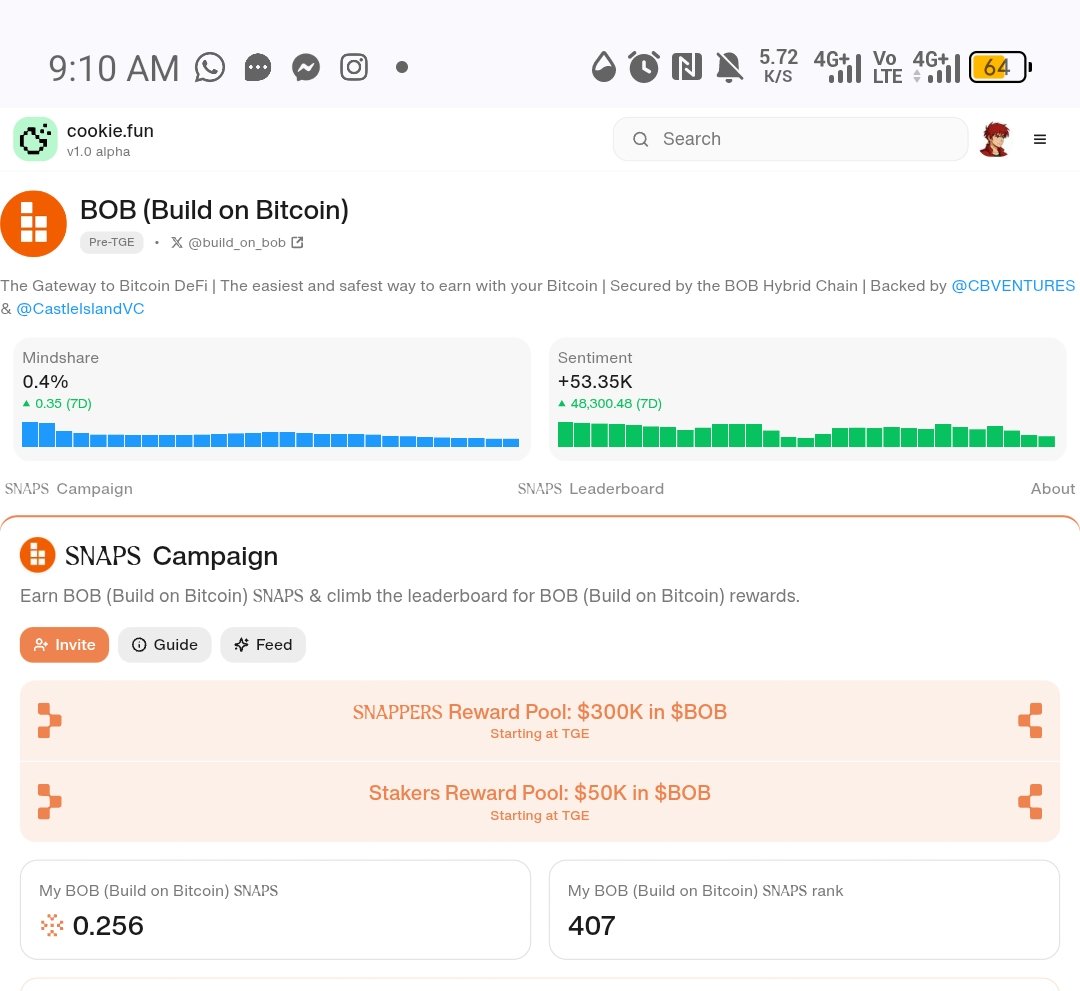This screenshot has height=991, width=1080.
Task: Tap the Messenger notification icon
Action: tap(306, 67)
